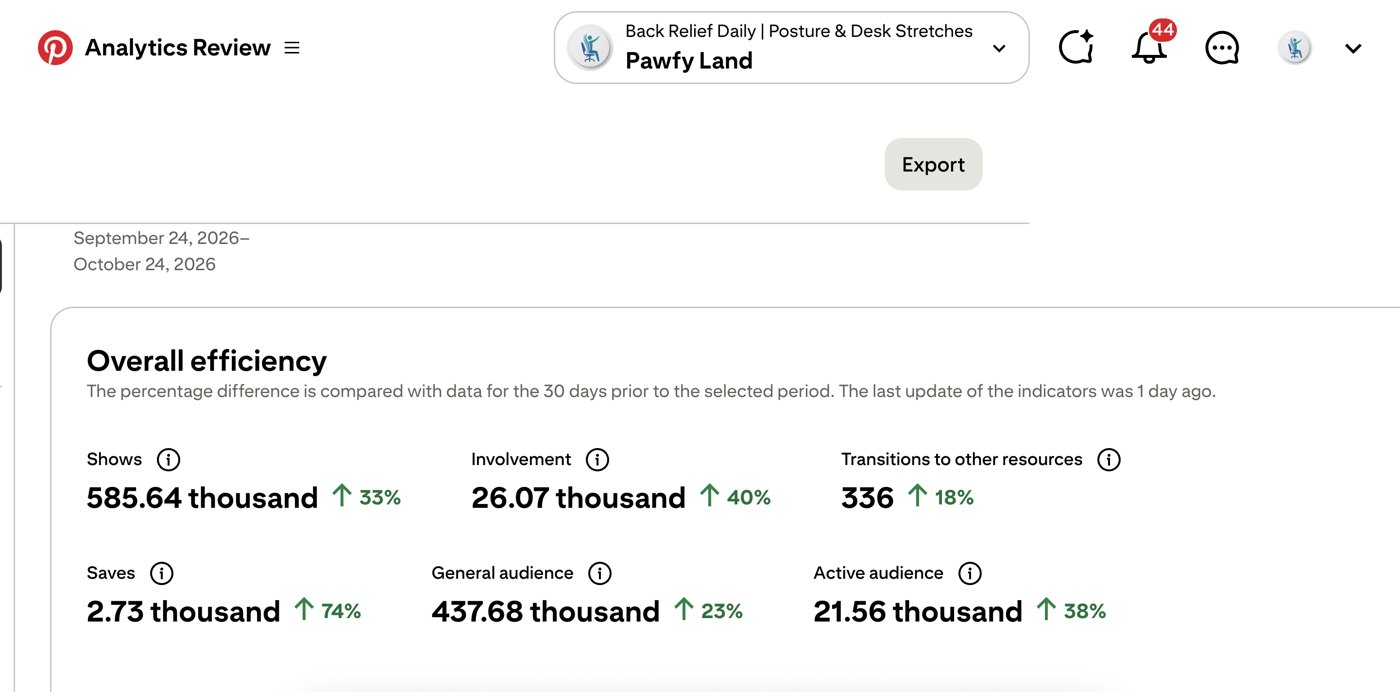Click the Analytics Review title
The image size is (1400, 692).
click(x=178, y=48)
